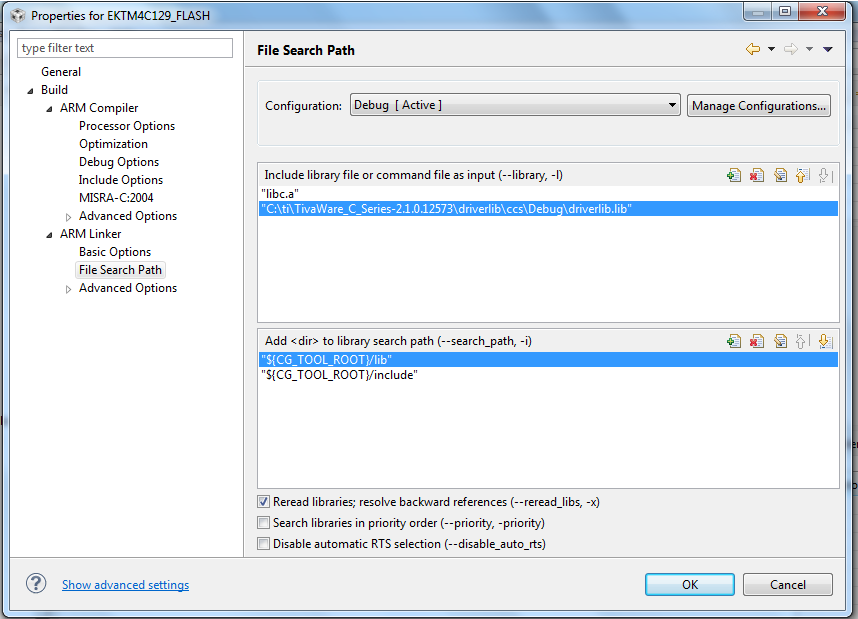Select "libc.a" library entry
This screenshot has width=858, height=619.
click(x=548, y=194)
